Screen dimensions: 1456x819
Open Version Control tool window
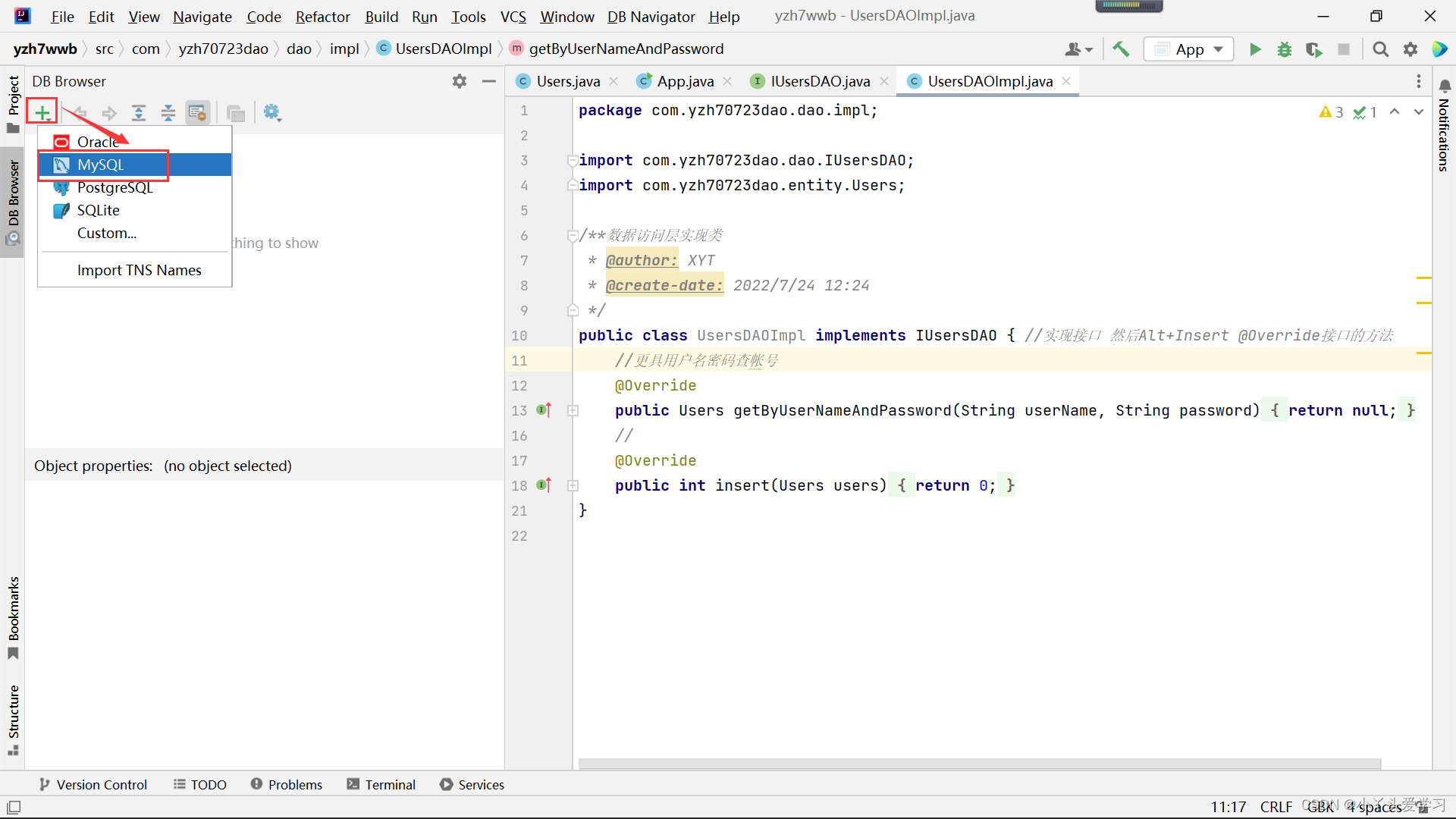coord(93,784)
